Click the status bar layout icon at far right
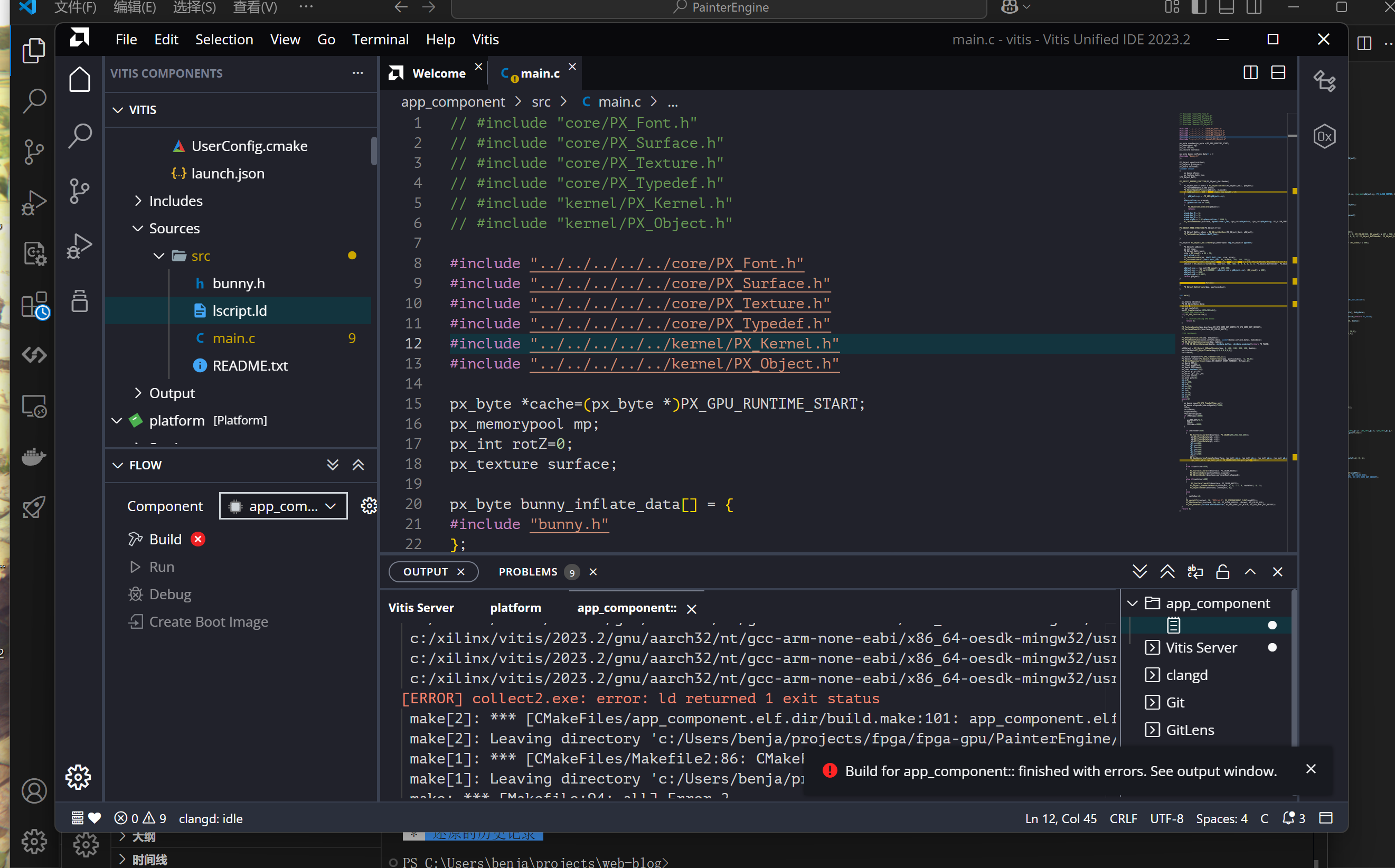 pyautogui.click(x=1325, y=818)
